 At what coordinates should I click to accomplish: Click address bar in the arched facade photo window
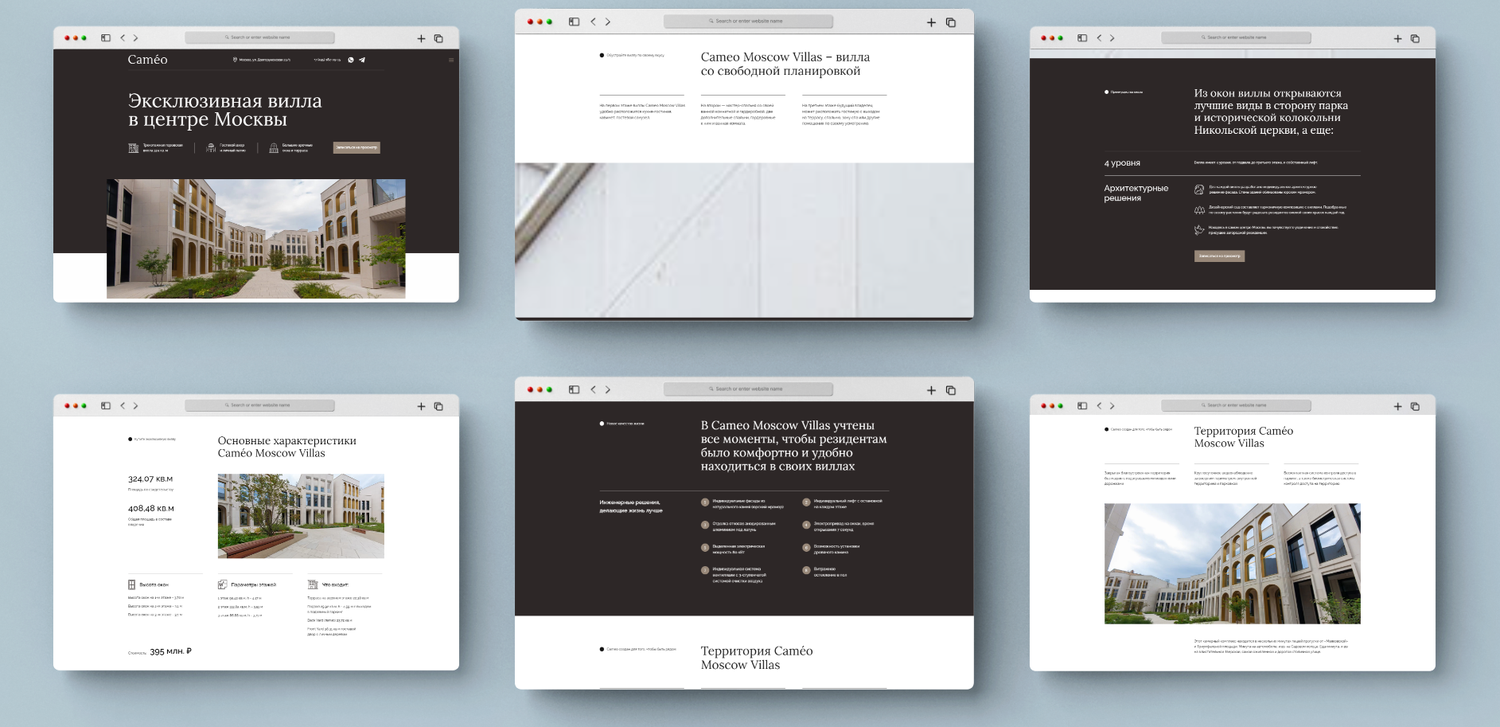[x=1236, y=406]
